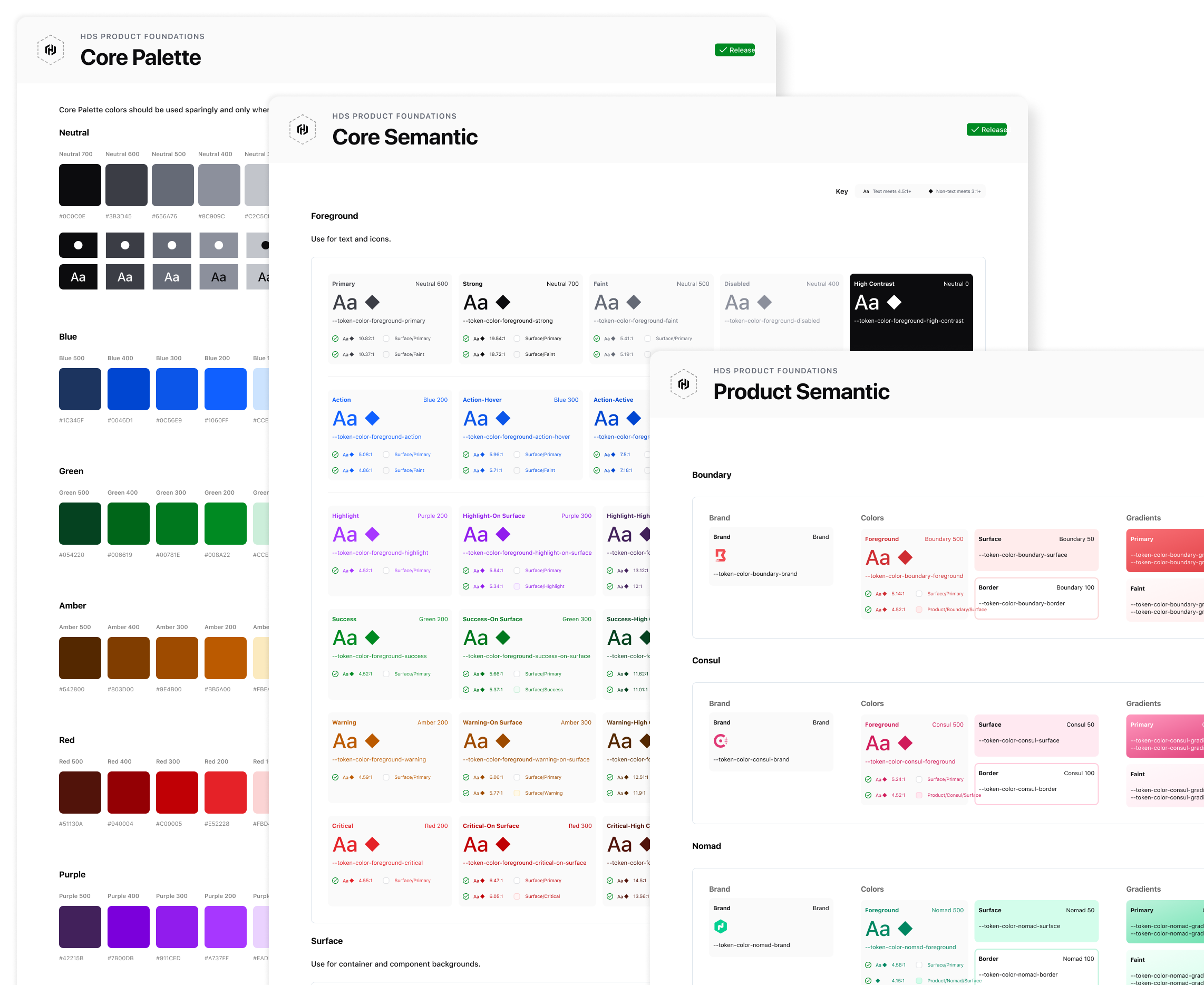Select the Nomad Border card labeled Nomad 100

pyautogui.click(x=1036, y=967)
